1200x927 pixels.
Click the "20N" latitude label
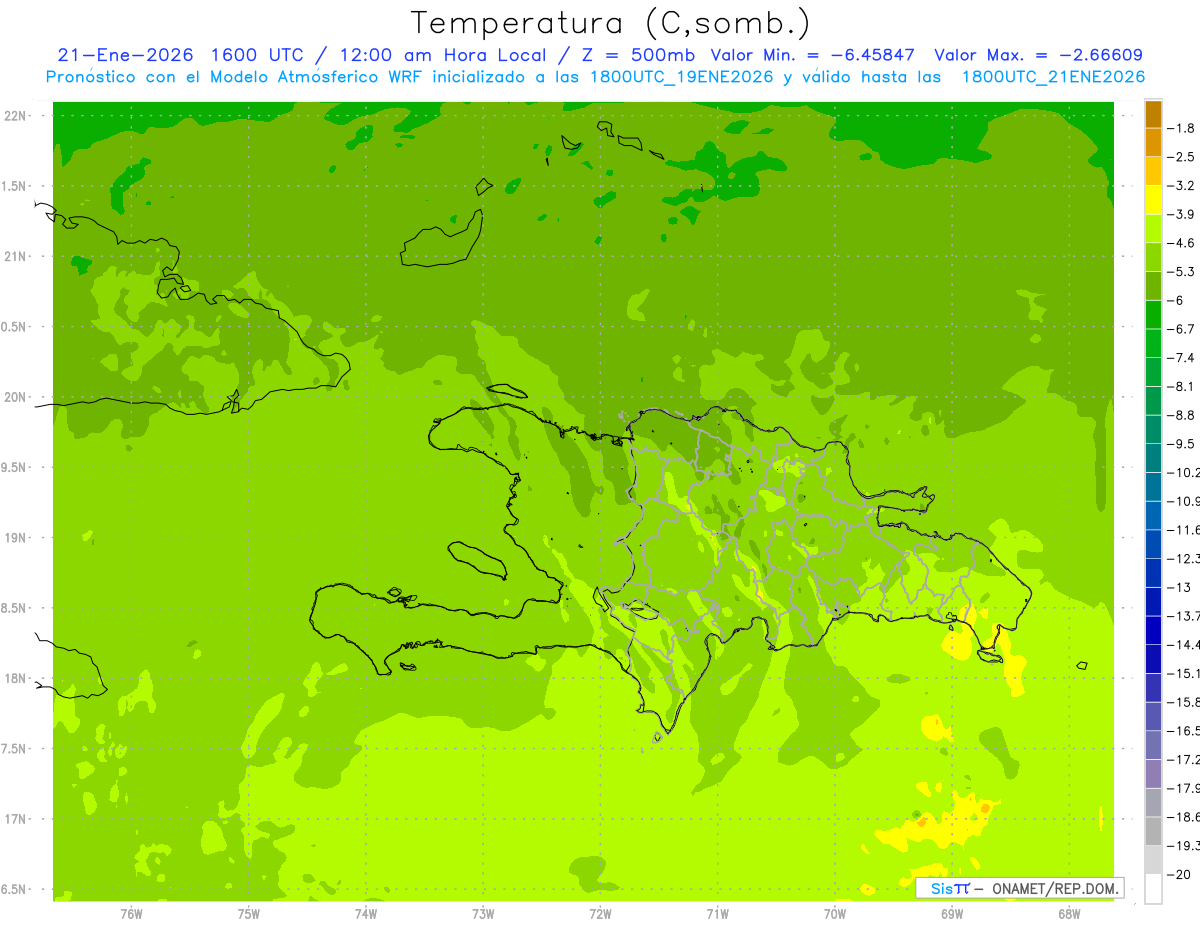pos(16,397)
